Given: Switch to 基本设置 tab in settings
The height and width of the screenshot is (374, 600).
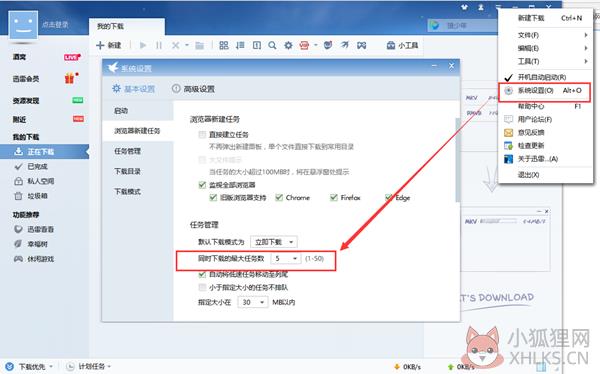Looking at the screenshot, I should click(x=134, y=89).
